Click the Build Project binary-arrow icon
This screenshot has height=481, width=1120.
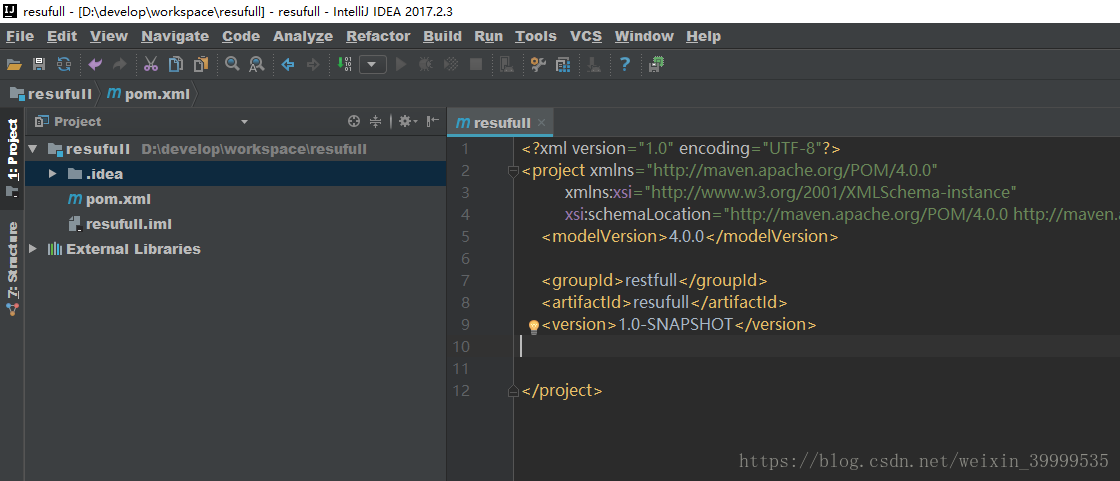pos(344,65)
